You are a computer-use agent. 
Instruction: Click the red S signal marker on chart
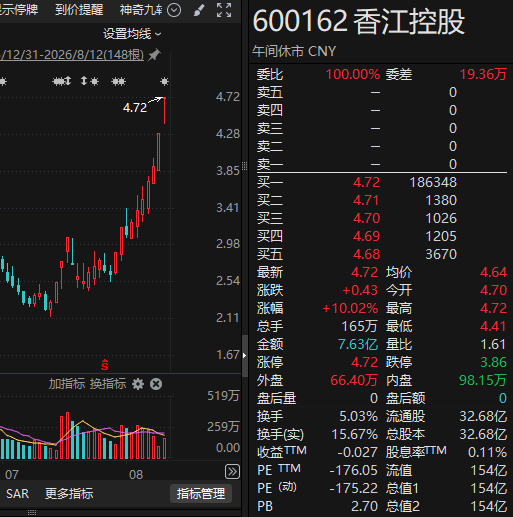click(105, 365)
